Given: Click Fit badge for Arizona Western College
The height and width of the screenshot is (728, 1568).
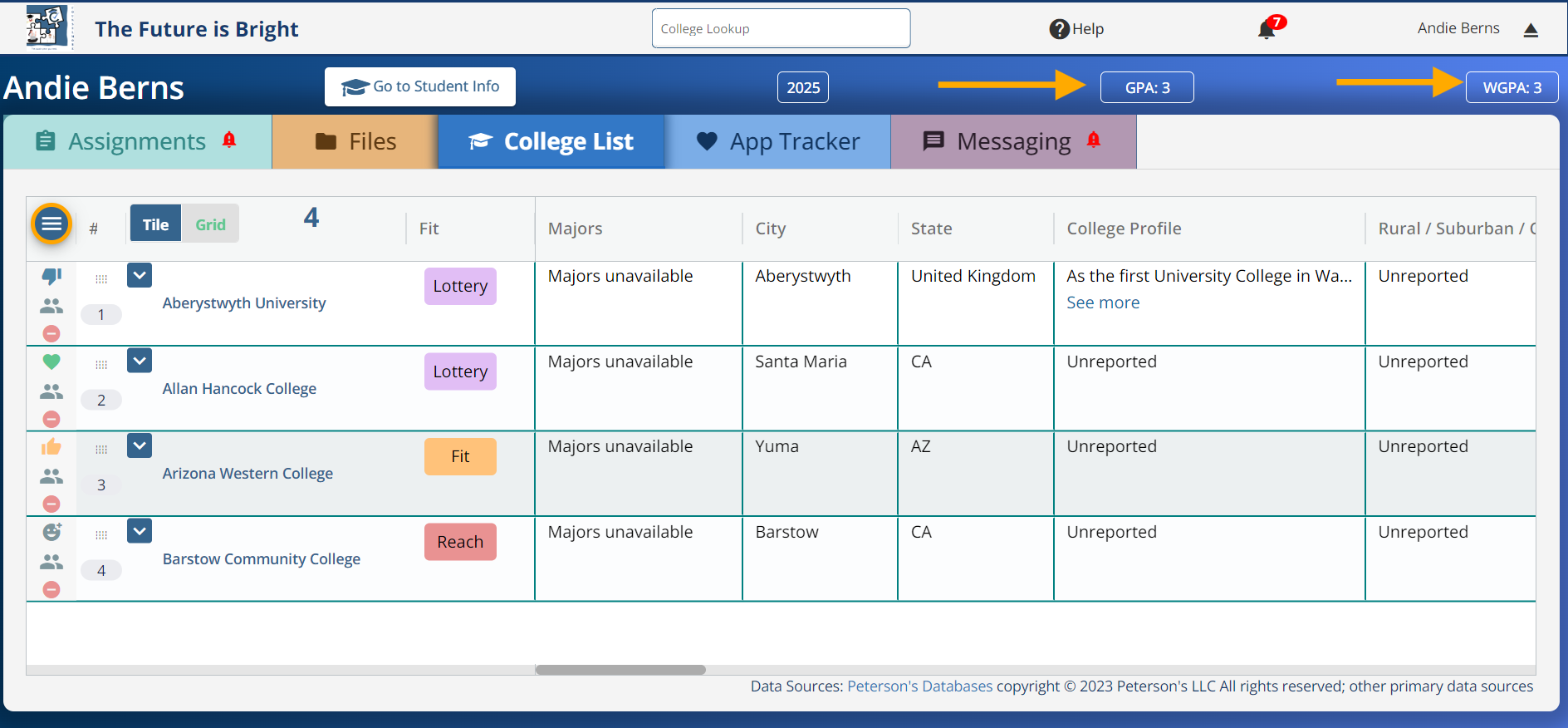Looking at the screenshot, I should pos(460,456).
